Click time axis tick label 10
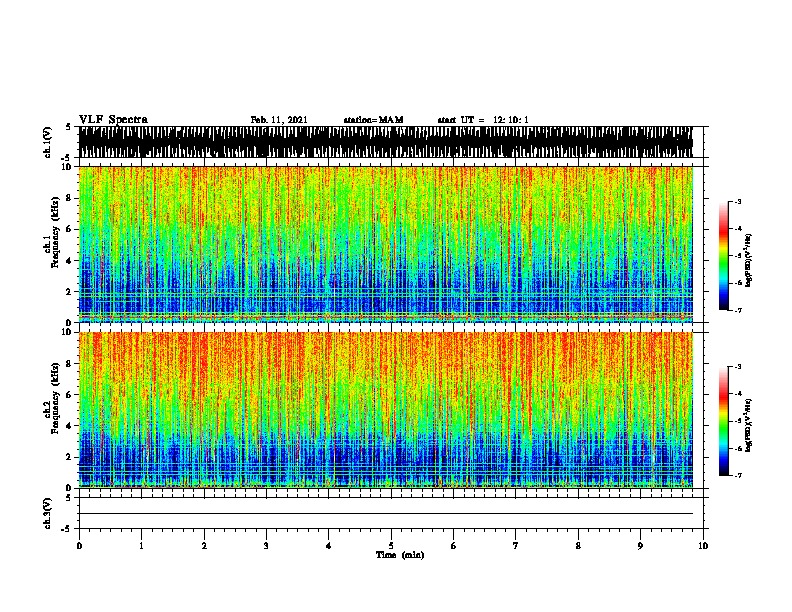 pos(703,546)
